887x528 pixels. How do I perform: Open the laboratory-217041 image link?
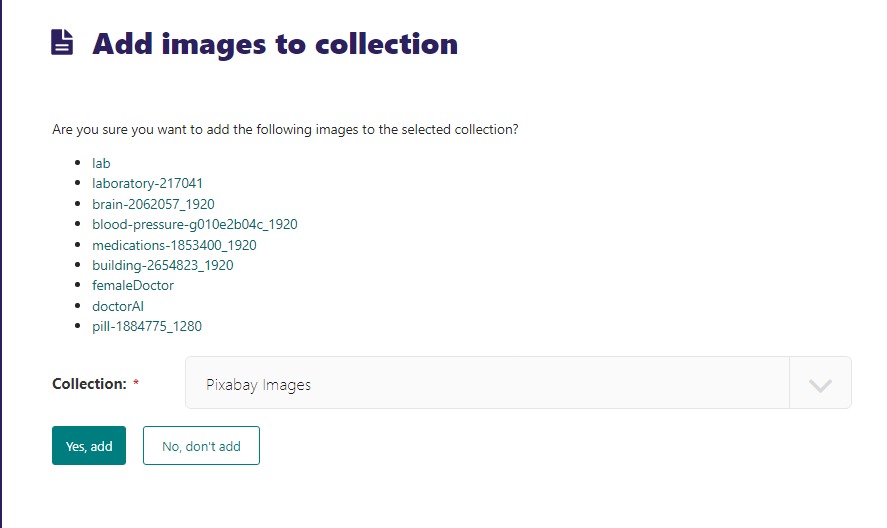pyautogui.click(x=147, y=183)
